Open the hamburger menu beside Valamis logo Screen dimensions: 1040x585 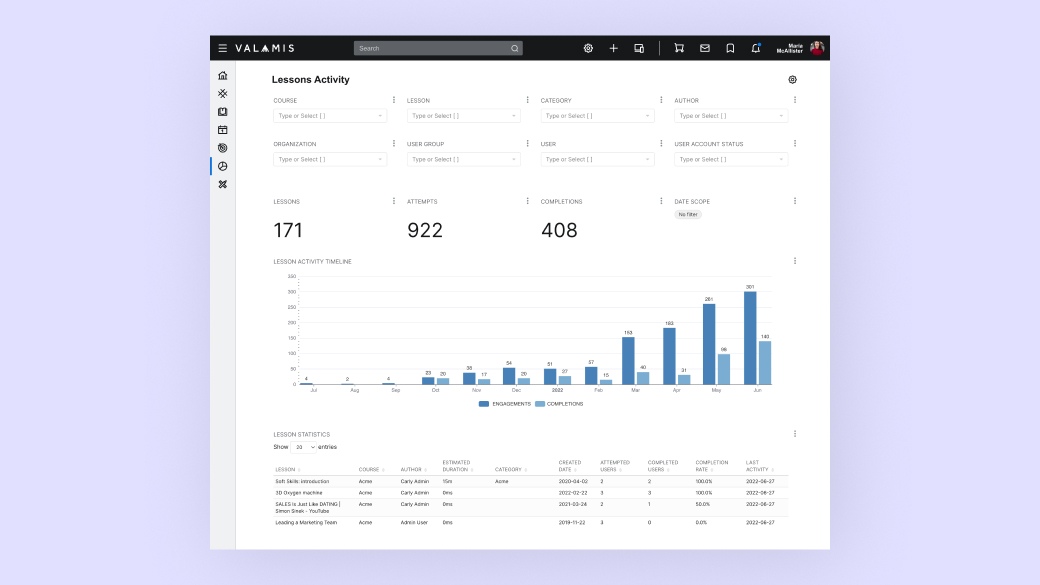coord(223,48)
